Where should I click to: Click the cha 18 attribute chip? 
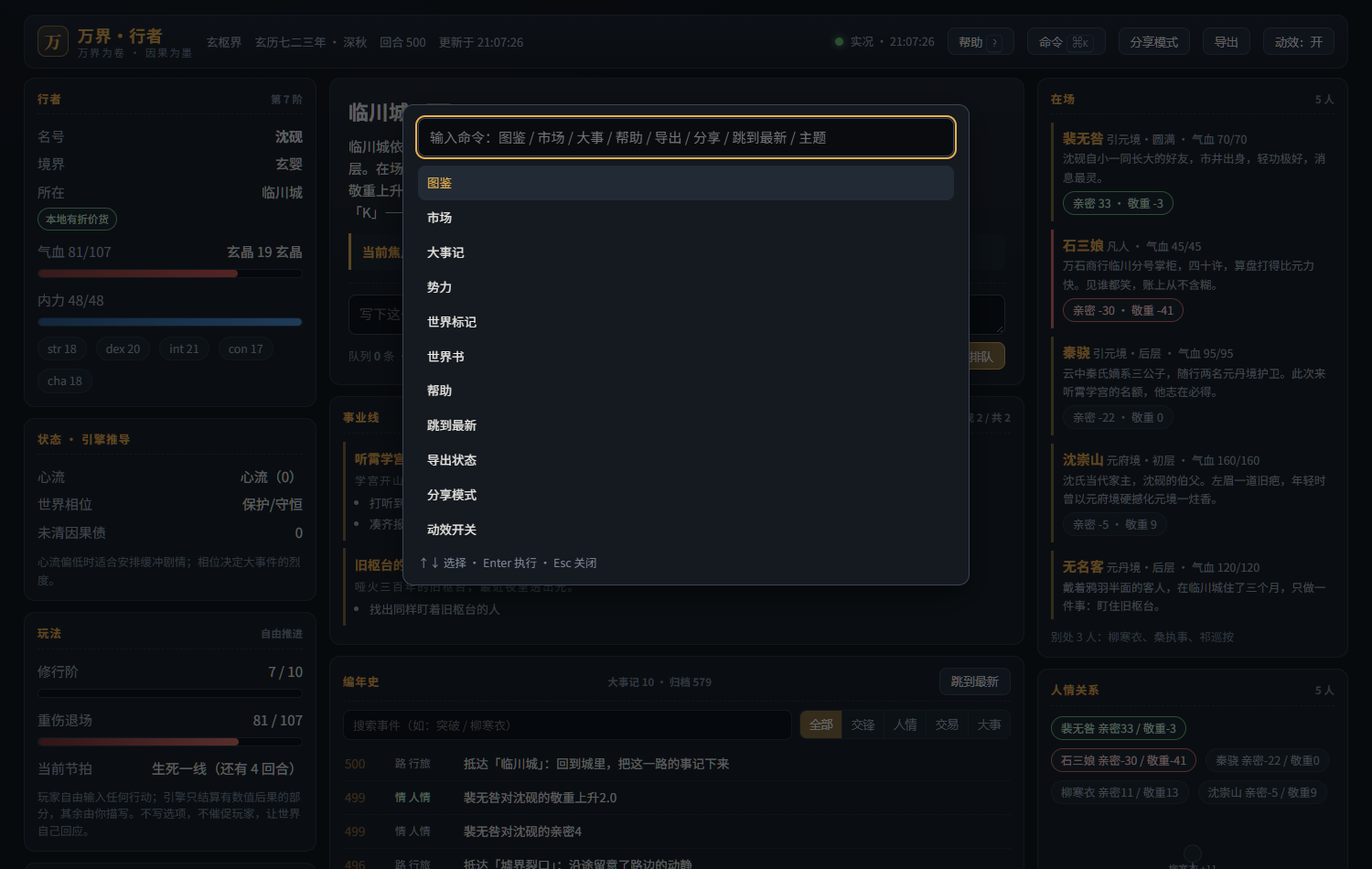[65, 381]
